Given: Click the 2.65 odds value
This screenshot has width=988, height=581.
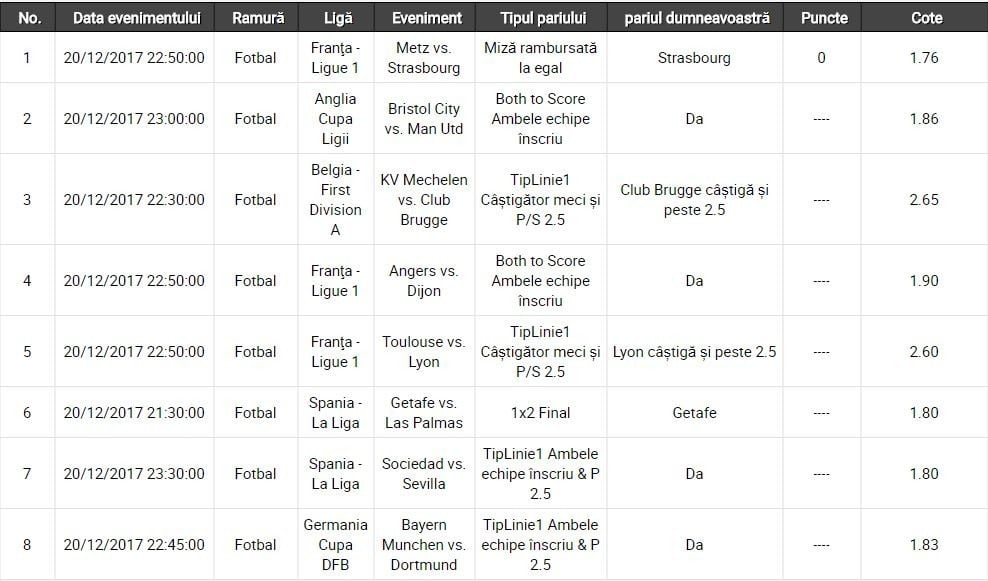Looking at the screenshot, I should [924, 200].
